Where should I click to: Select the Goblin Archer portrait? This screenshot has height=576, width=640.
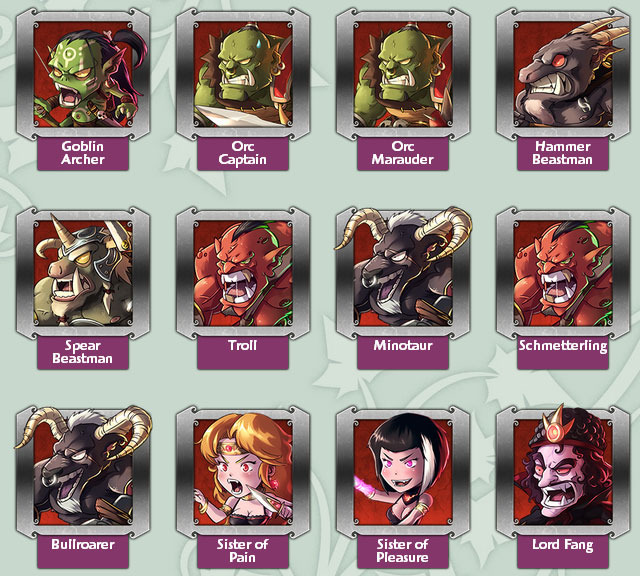(83, 74)
